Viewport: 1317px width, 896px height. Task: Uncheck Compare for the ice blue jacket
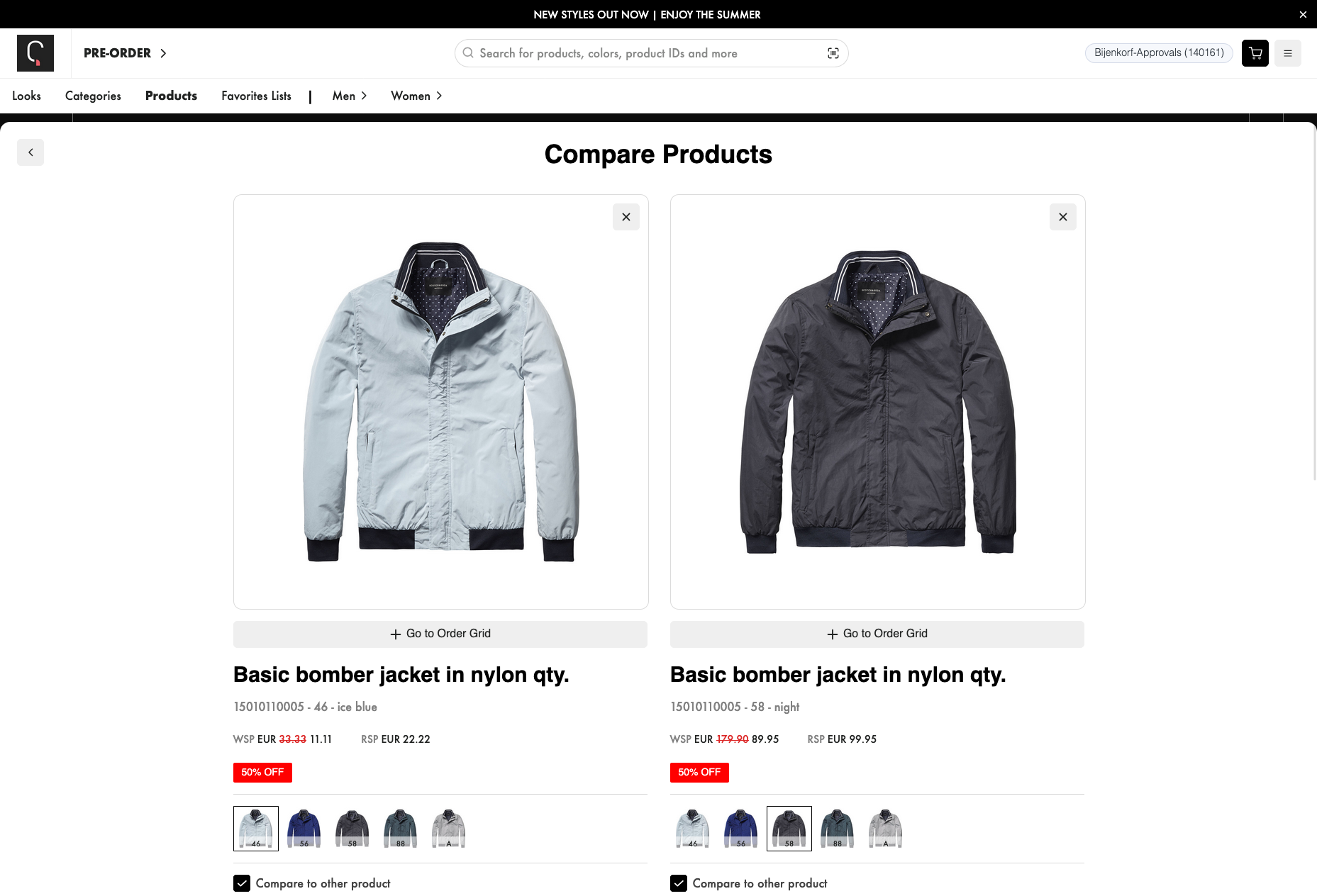point(242,883)
